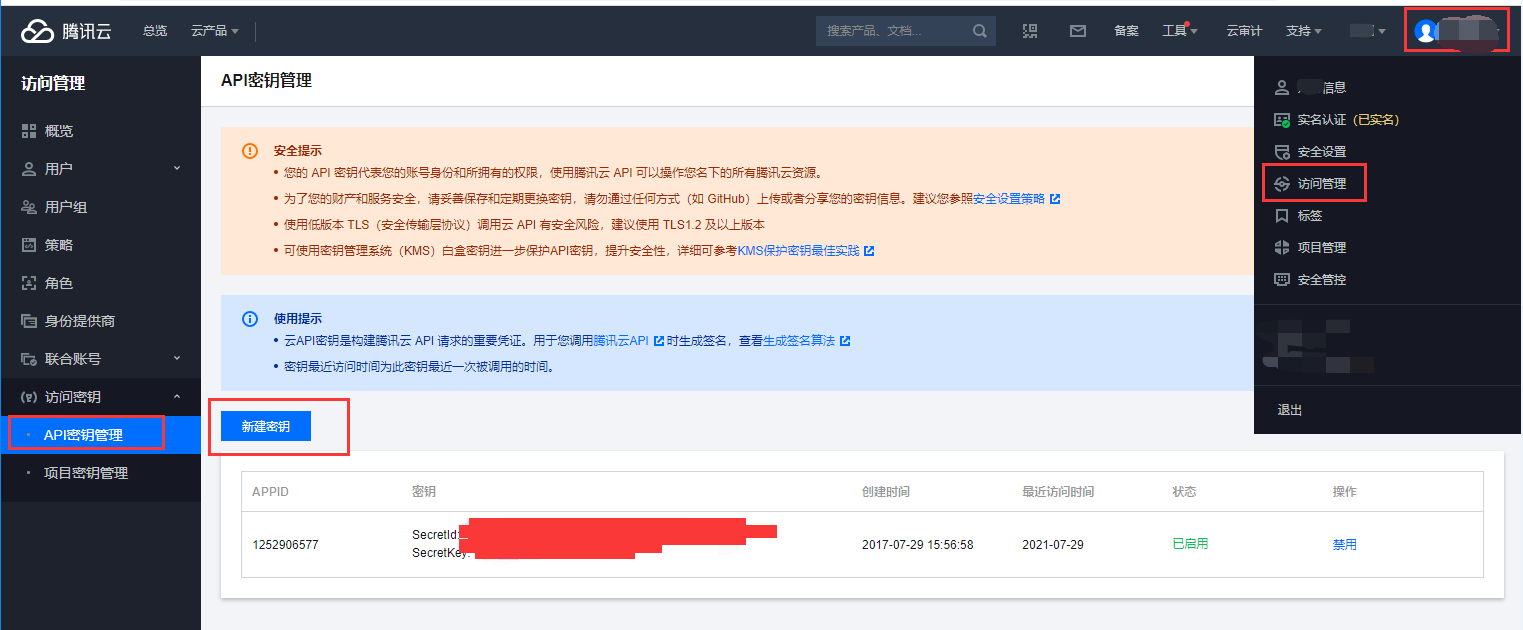Open the blurred account dropdown left of the avatar

[x=1368, y=31]
